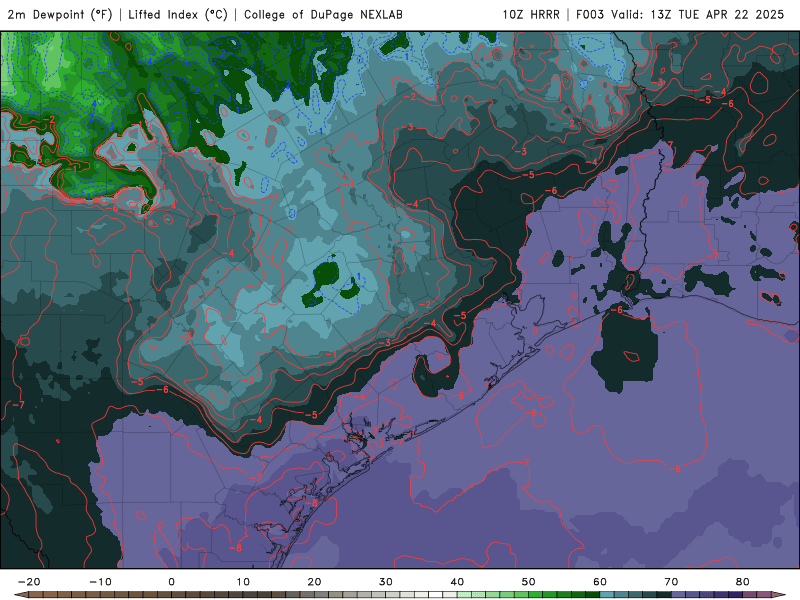Image resolution: width=800 pixels, height=600 pixels.
Task: Click the "2m Dewpoint (°F)" title text
Action: pos(59,15)
